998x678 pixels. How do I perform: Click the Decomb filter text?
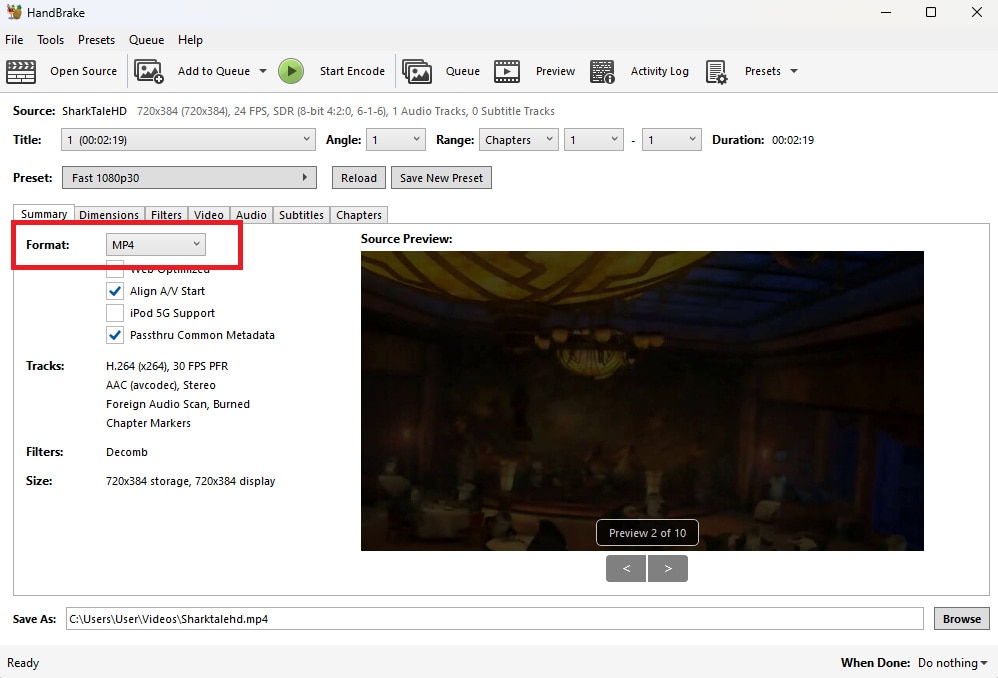point(127,452)
